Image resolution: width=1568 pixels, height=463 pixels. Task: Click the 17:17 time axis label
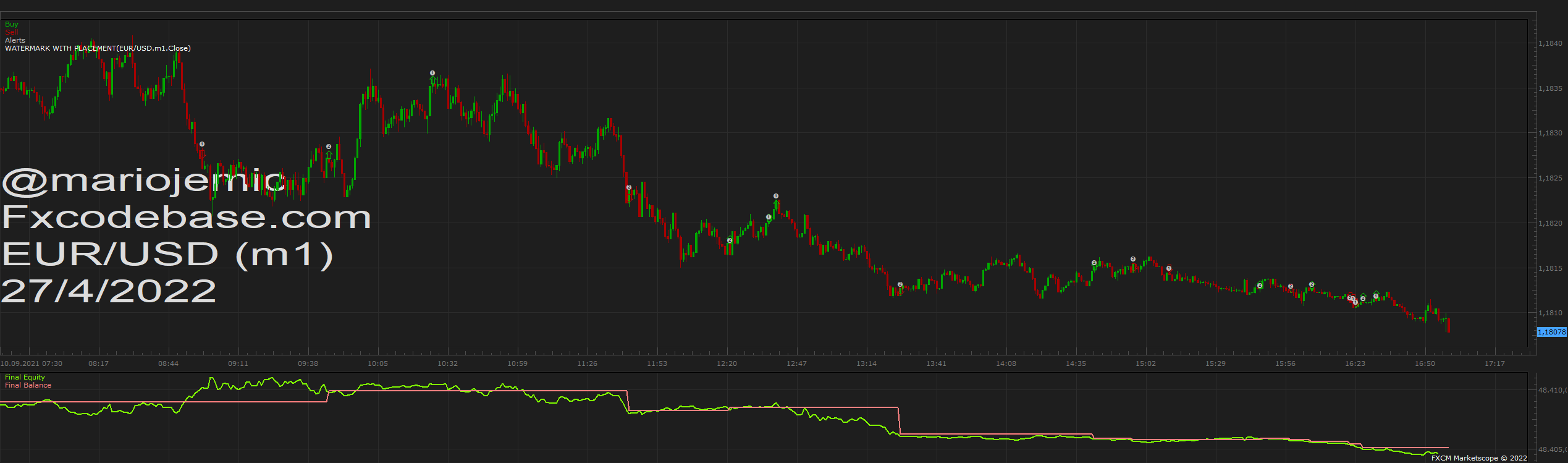click(x=1494, y=363)
